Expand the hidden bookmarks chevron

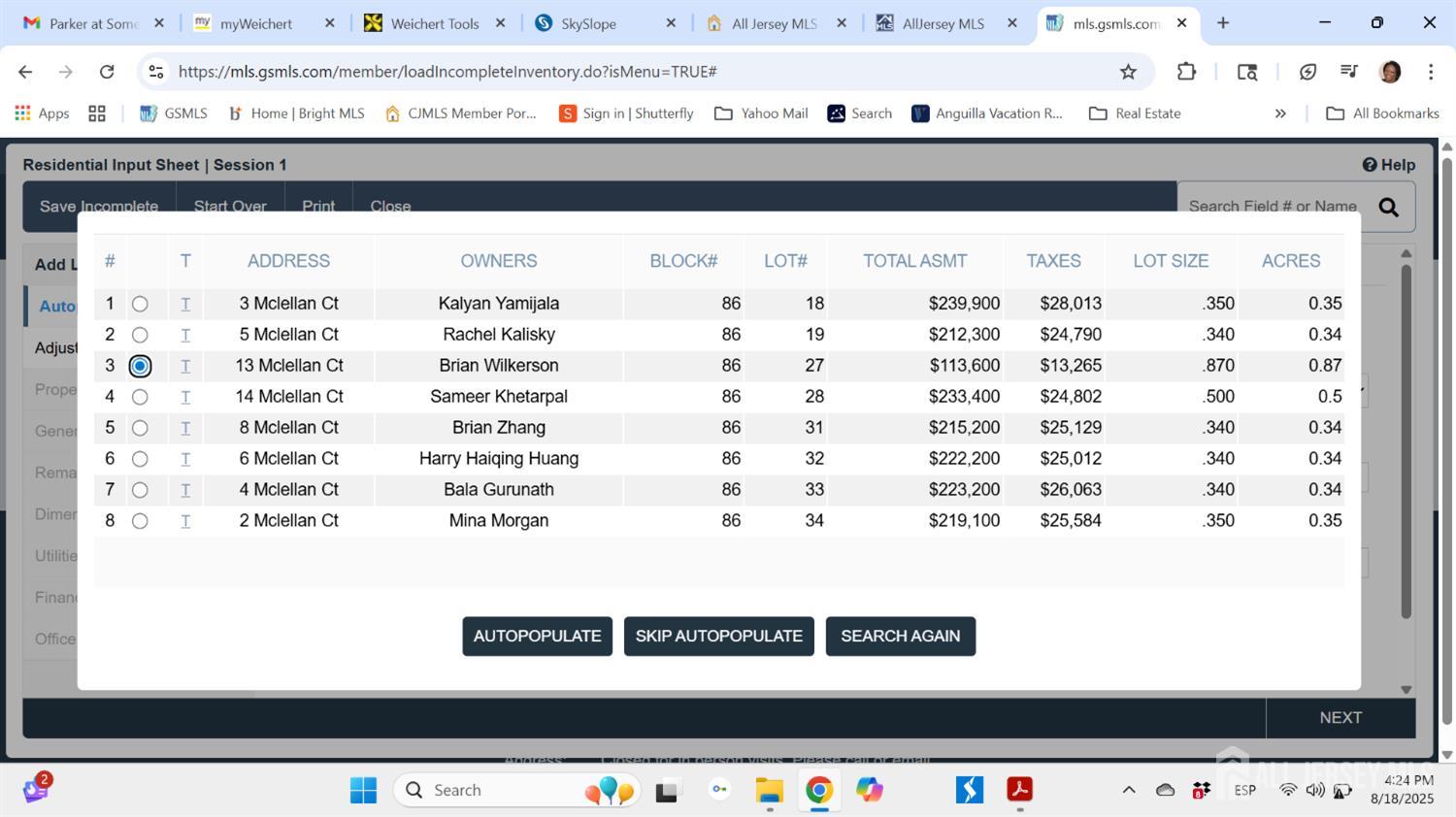[x=1280, y=114]
